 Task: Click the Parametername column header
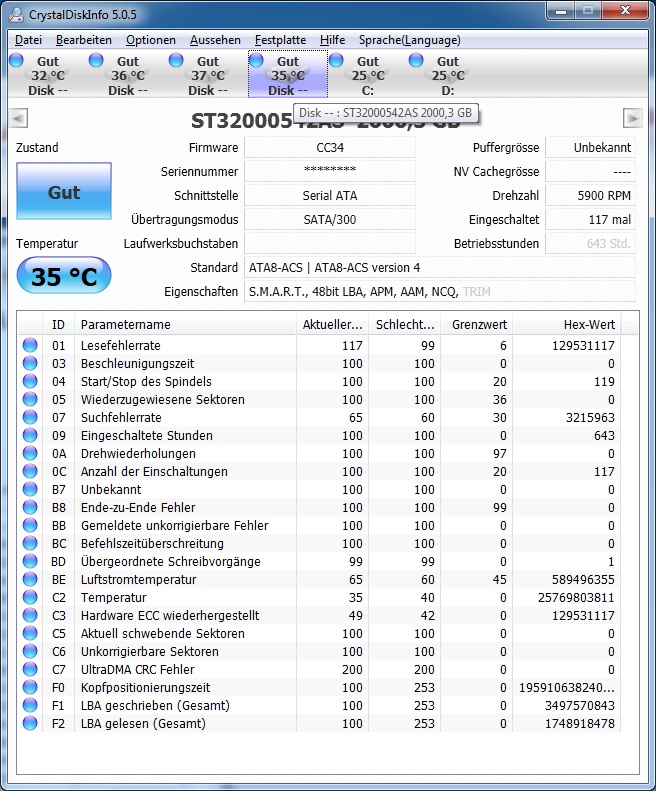coord(185,324)
